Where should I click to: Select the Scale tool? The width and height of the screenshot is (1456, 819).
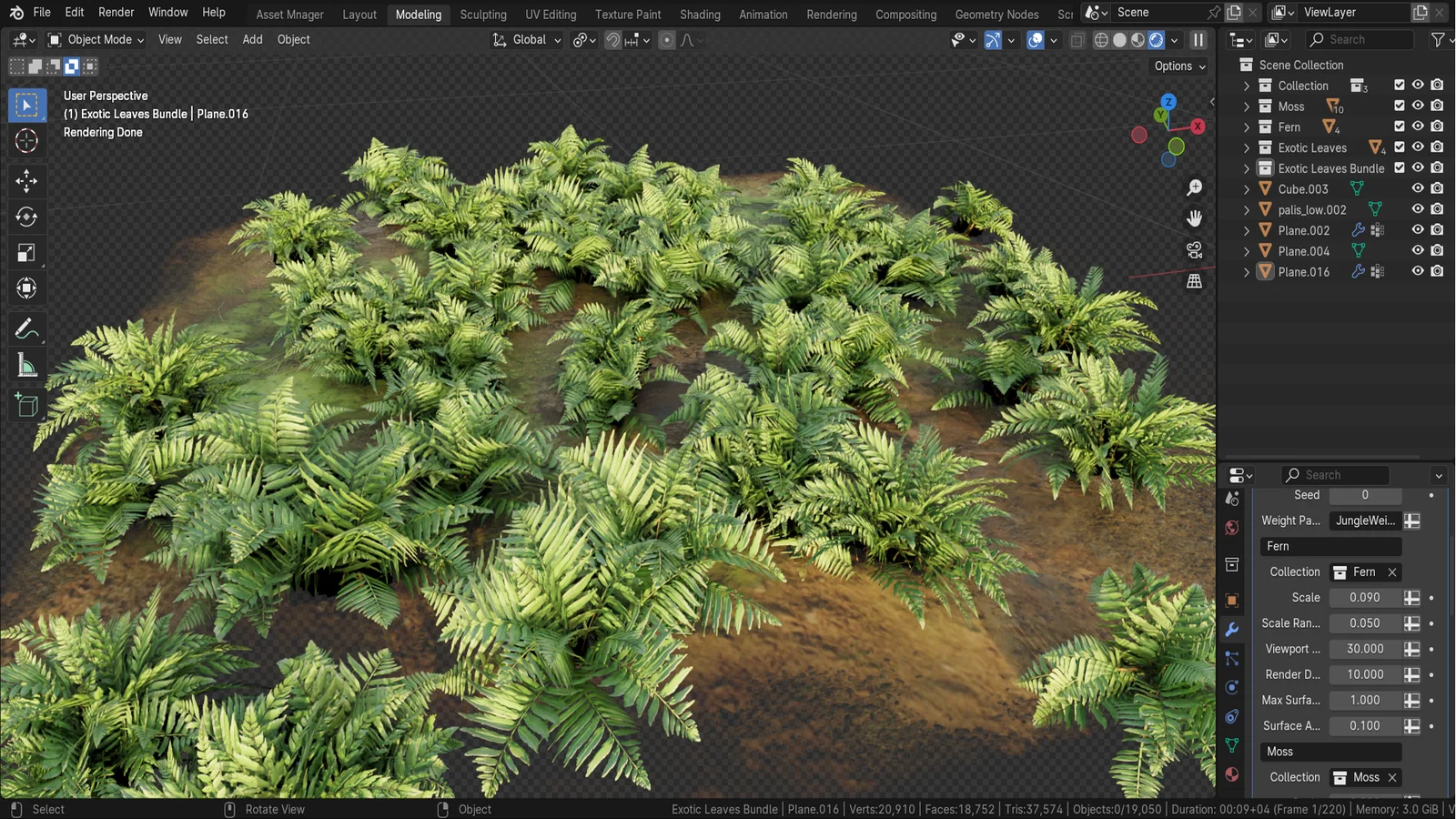[27, 252]
